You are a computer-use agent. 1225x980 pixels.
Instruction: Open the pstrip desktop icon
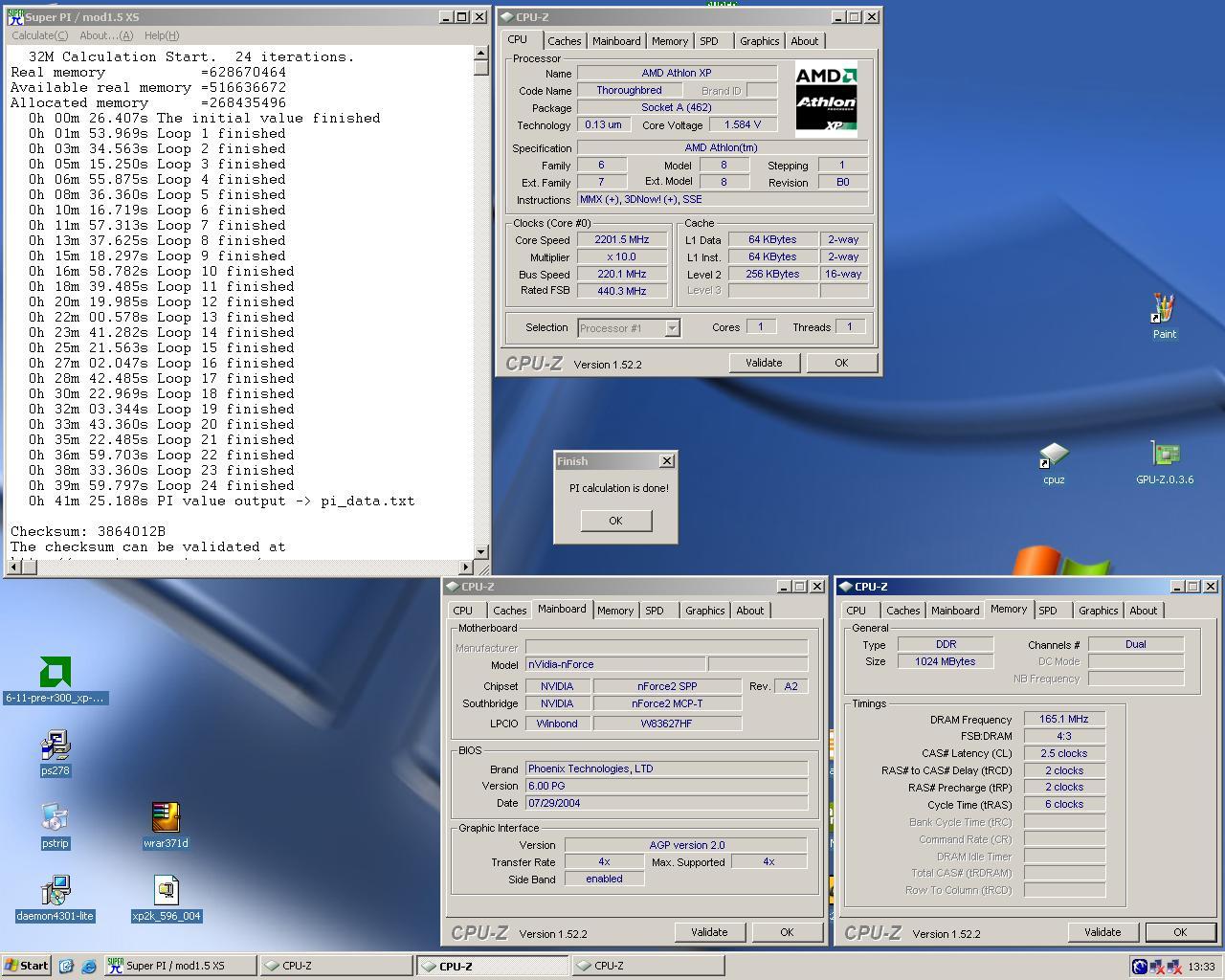56,826
